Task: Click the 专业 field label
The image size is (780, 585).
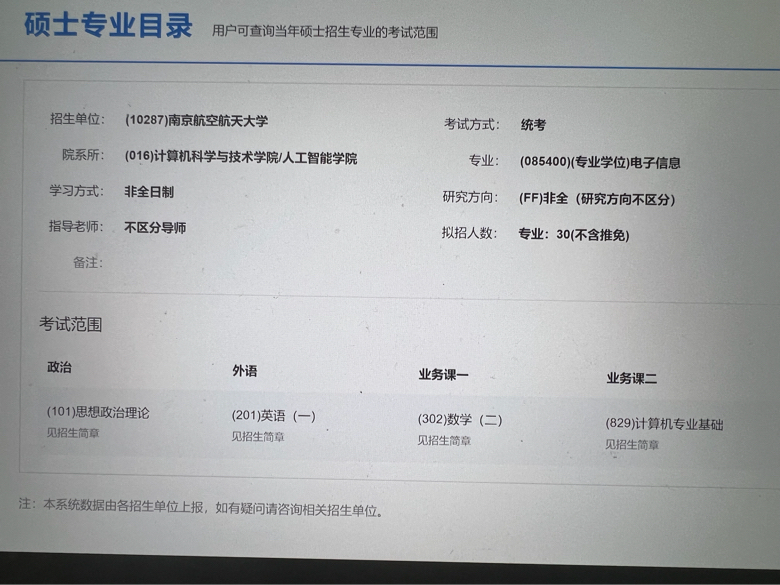Action: click(x=484, y=160)
